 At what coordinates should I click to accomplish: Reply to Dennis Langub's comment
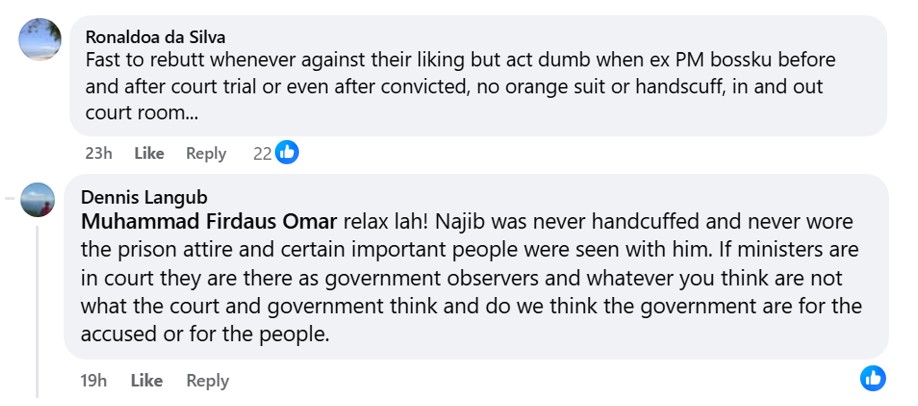pos(207,380)
